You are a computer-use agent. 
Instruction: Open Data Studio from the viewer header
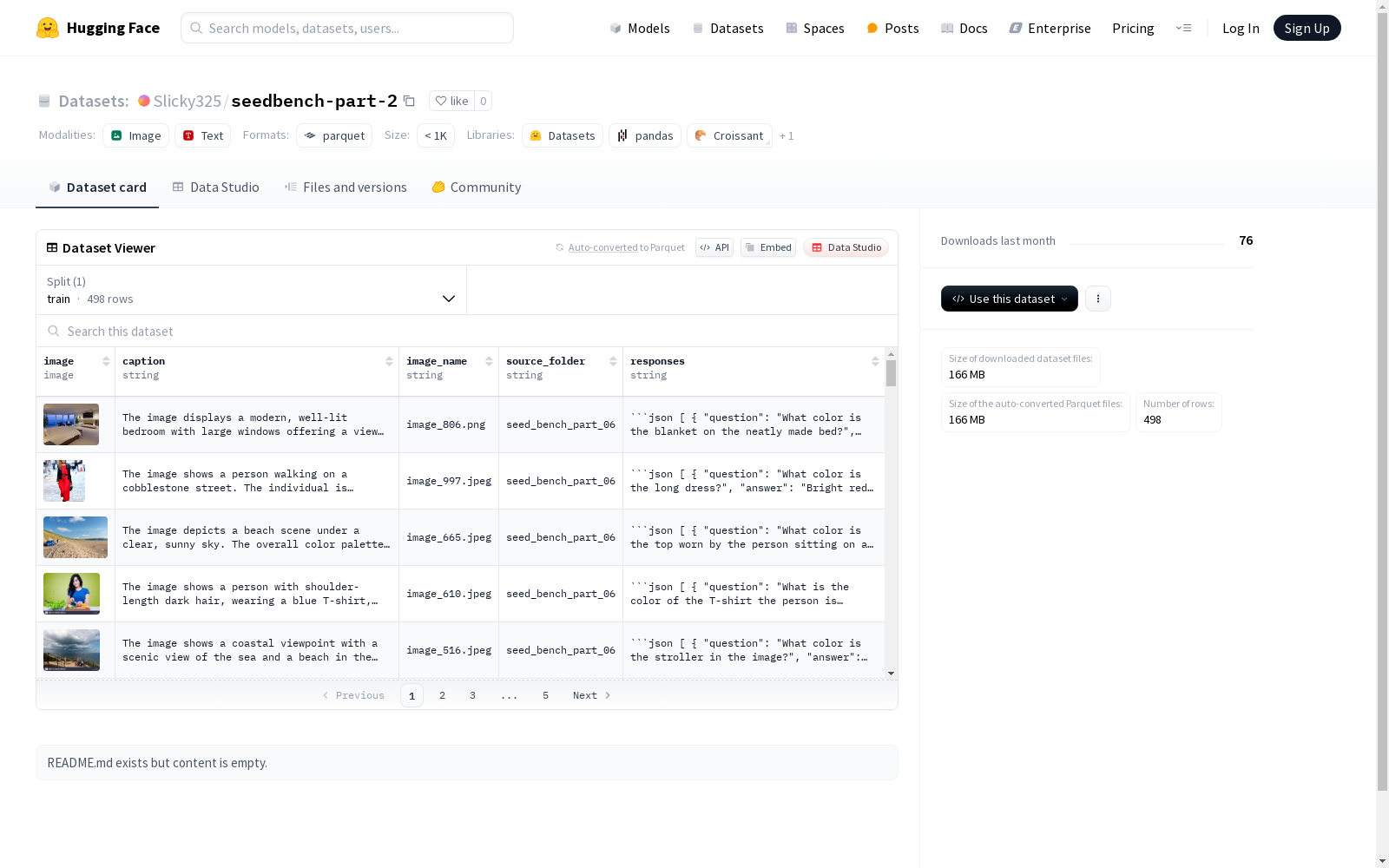point(846,247)
